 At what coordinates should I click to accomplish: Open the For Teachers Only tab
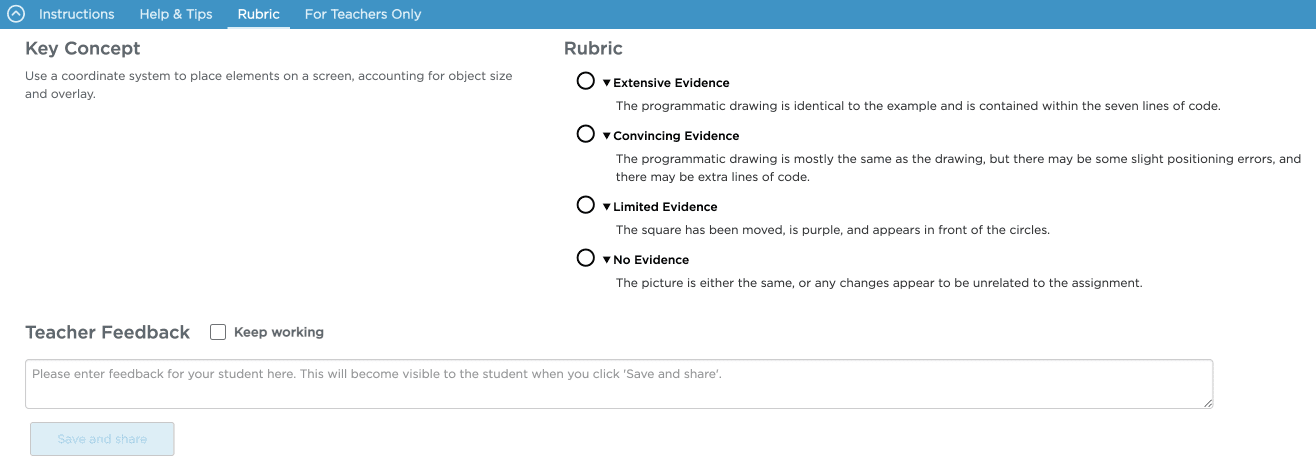coord(363,14)
